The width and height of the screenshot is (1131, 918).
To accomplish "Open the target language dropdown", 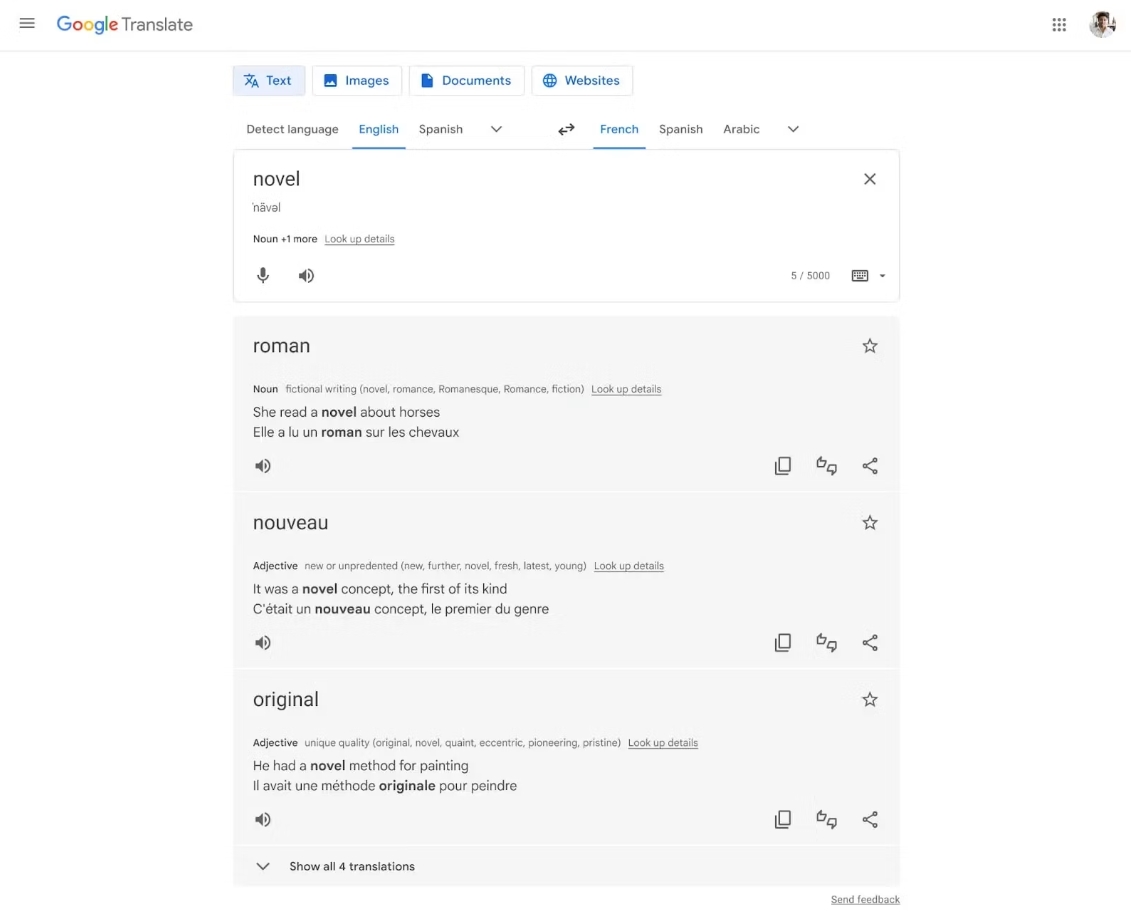I will (x=792, y=129).
